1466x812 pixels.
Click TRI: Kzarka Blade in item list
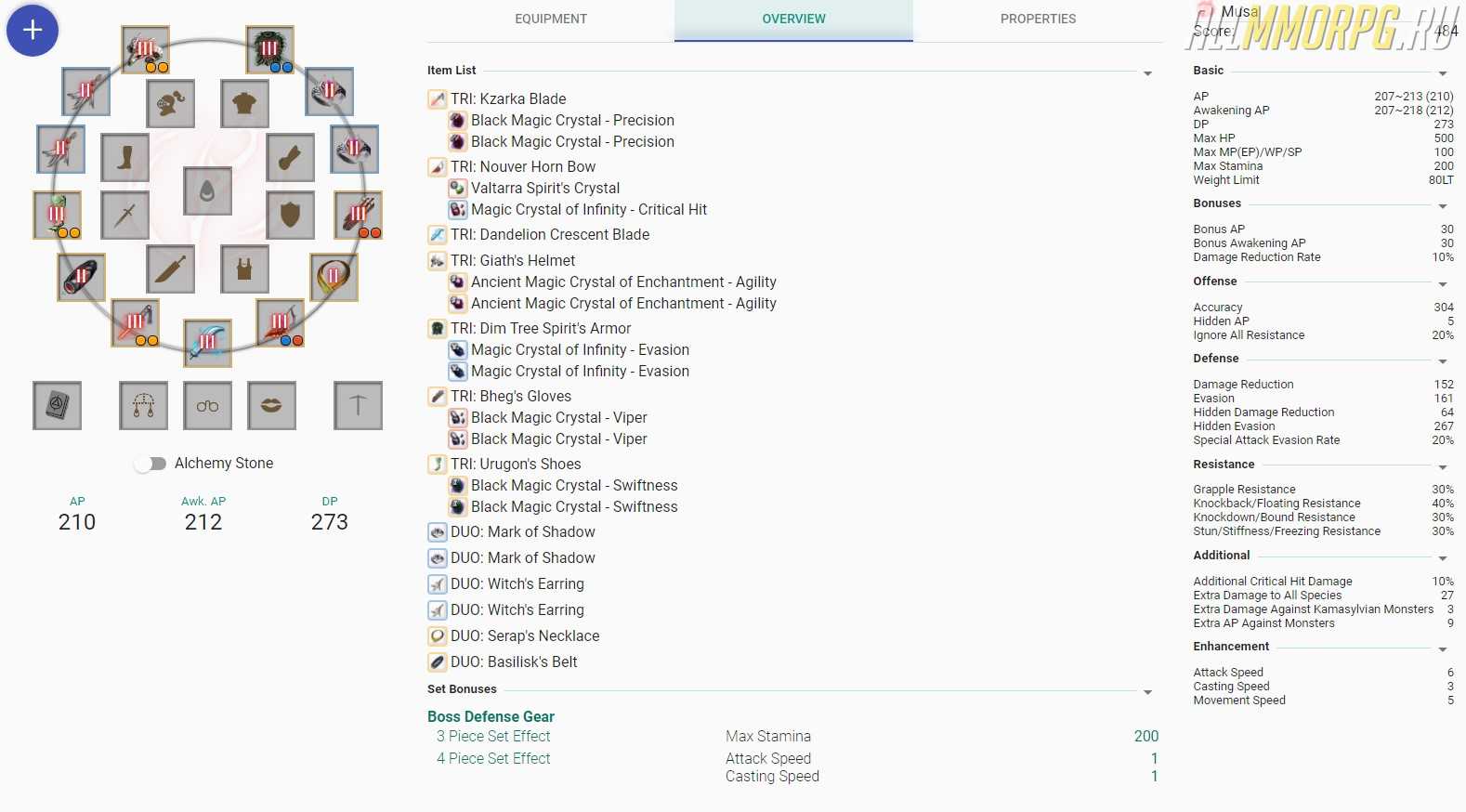(508, 98)
